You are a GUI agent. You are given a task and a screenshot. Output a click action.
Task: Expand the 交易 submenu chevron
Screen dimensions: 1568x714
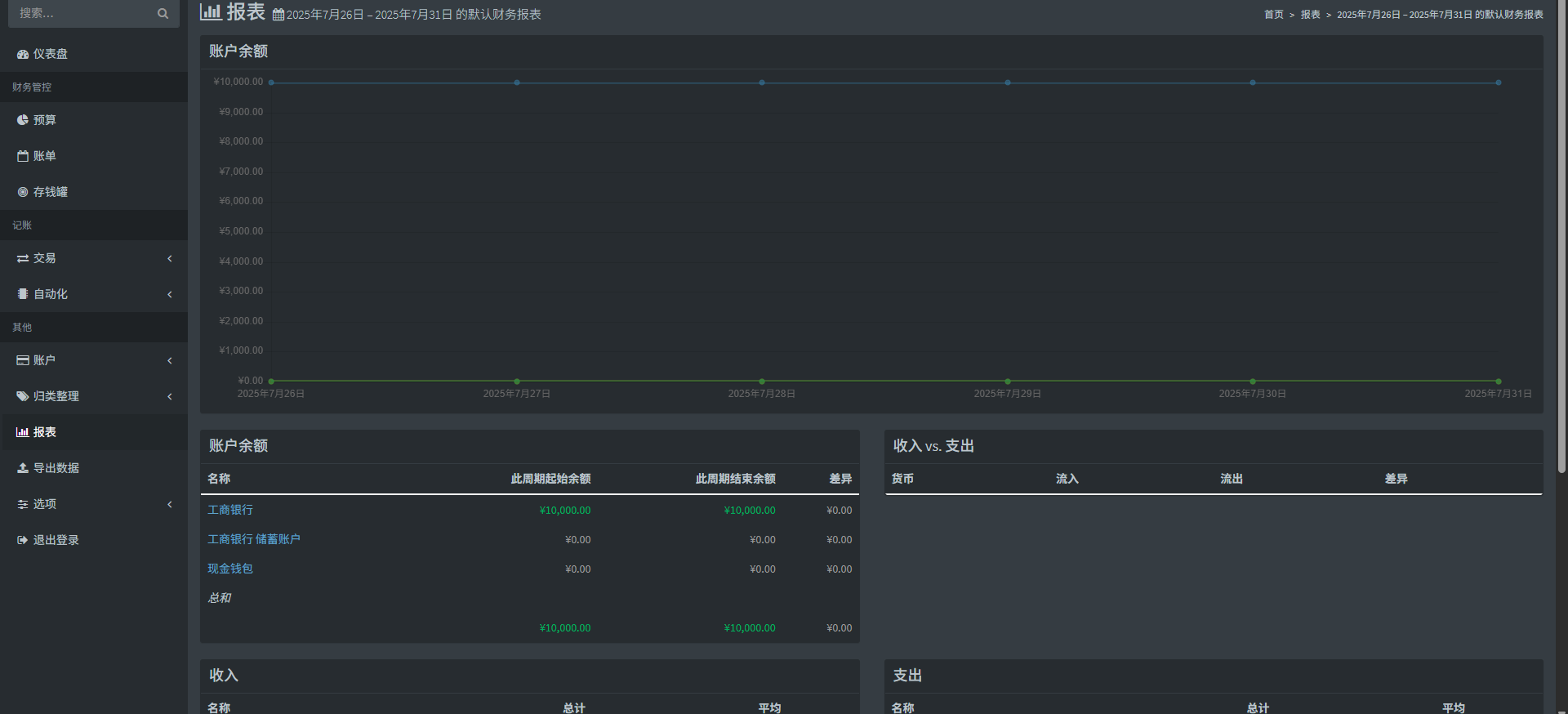coord(170,258)
